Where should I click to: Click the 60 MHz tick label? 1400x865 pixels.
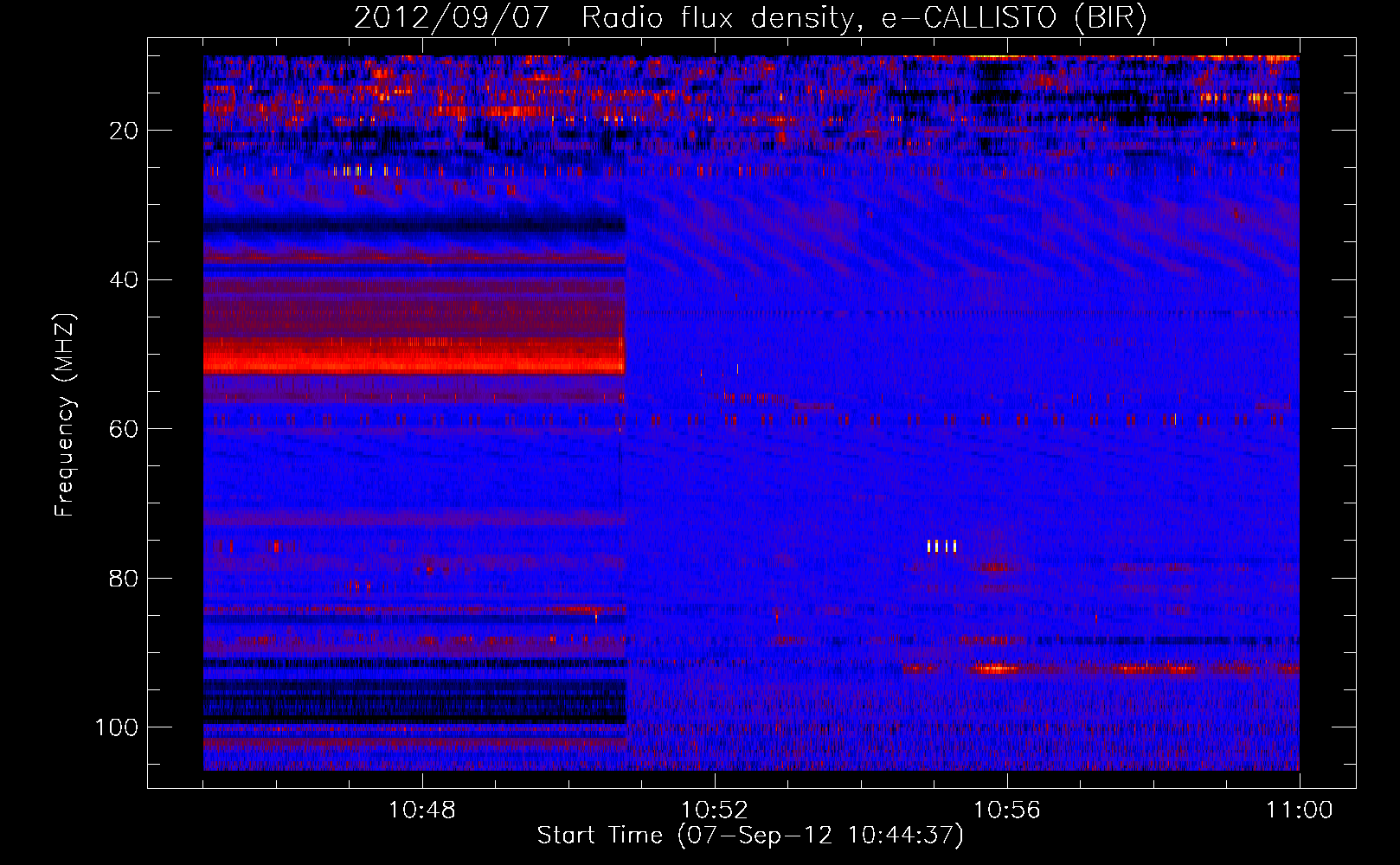(x=125, y=429)
